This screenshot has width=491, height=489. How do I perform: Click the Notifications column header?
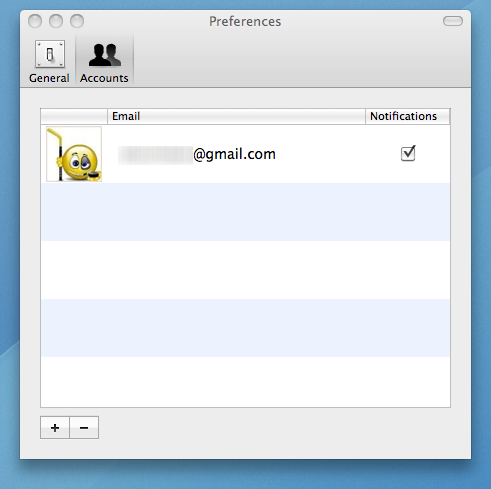408,116
